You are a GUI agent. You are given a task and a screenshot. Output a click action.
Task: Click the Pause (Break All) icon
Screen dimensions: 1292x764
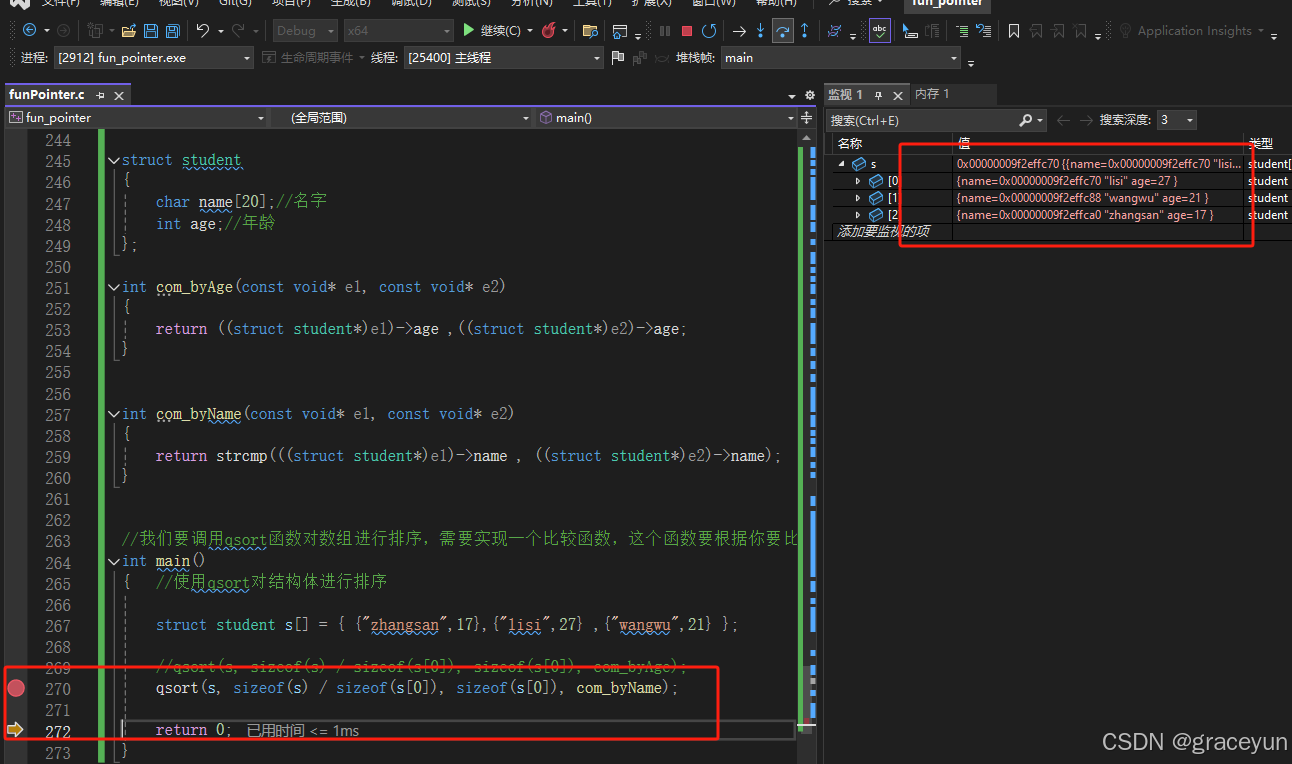[665, 31]
